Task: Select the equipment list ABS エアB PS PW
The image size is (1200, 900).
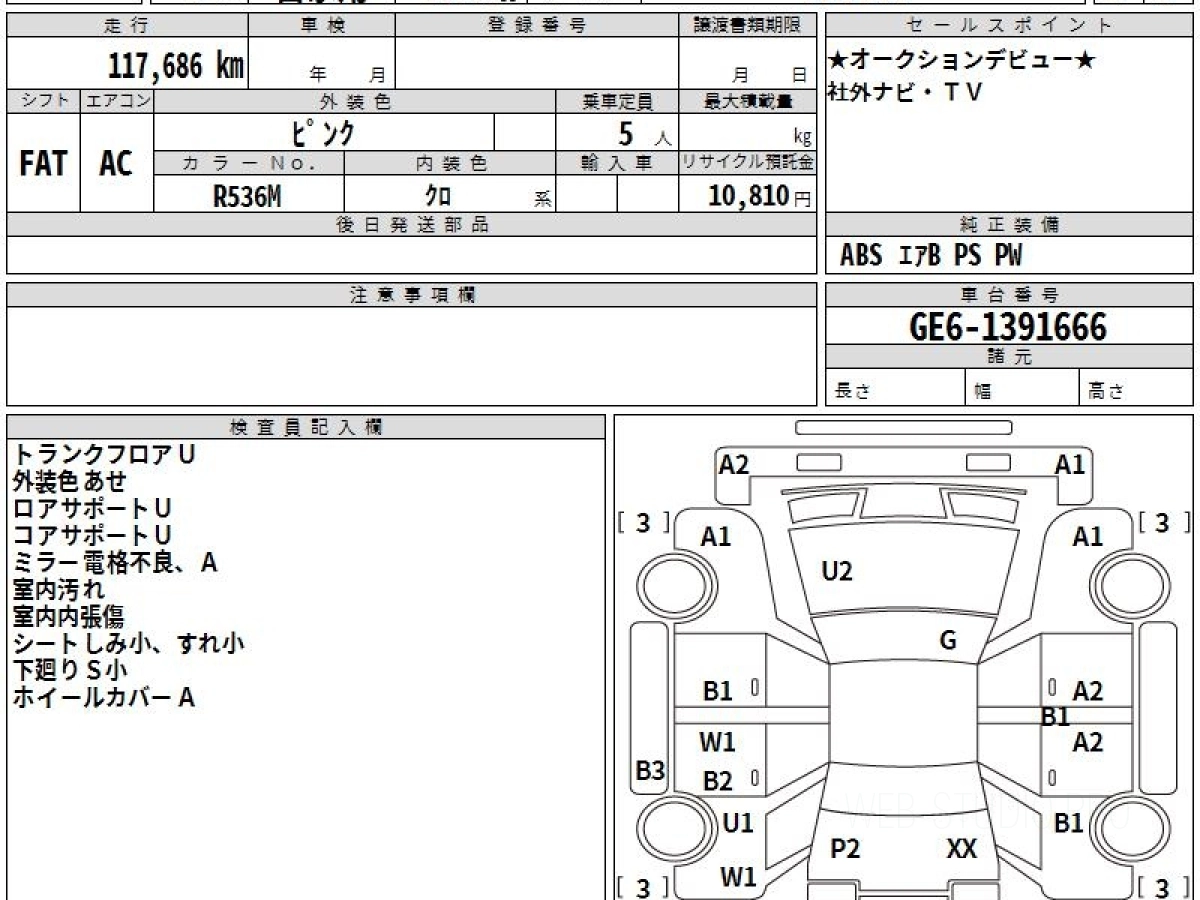Action: tap(931, 256)
